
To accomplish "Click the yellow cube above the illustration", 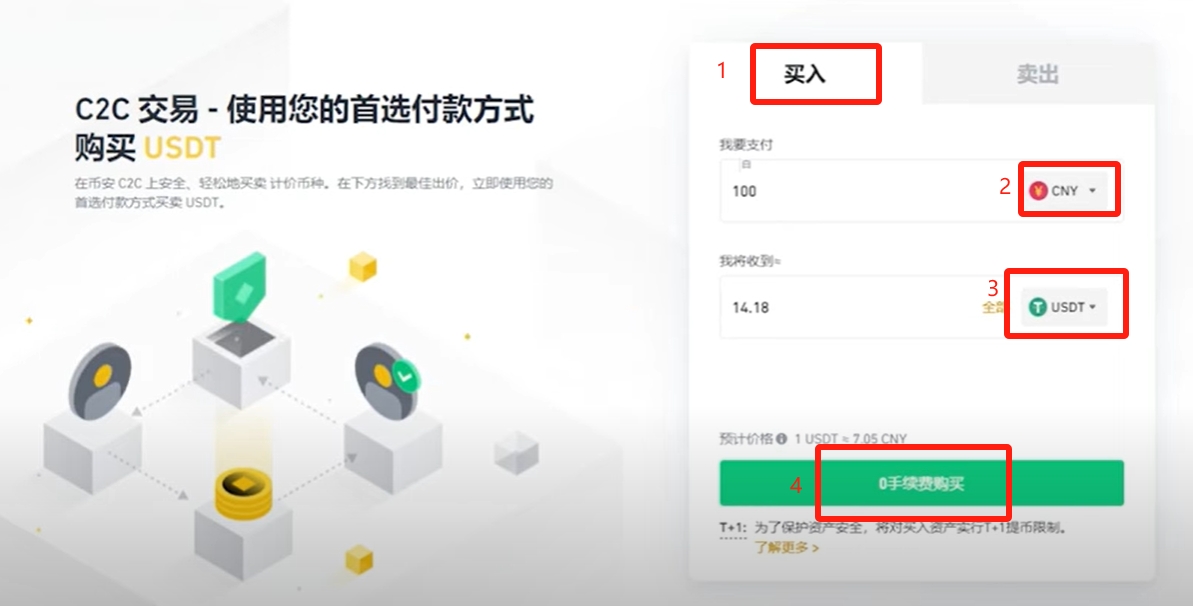I will pyautogui.click(x=363, y=266).
